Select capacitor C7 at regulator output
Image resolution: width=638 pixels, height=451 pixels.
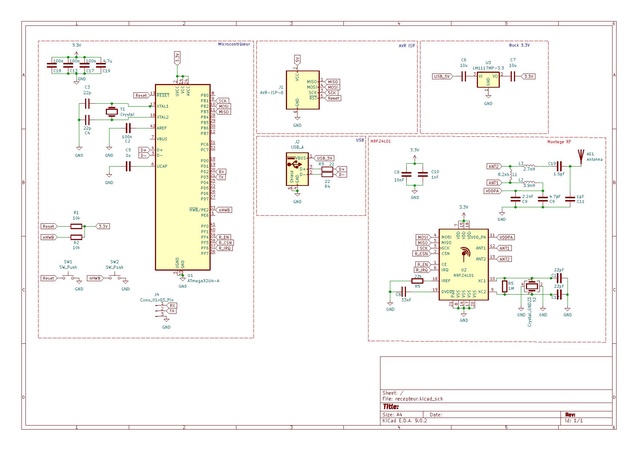[x=512, y=77]
